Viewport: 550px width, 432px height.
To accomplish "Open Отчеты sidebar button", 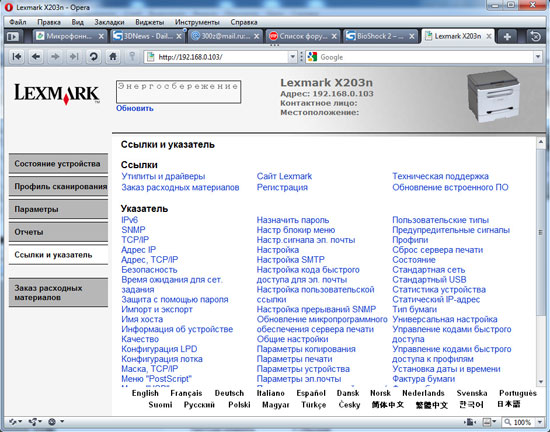I will tap(58, 232).
